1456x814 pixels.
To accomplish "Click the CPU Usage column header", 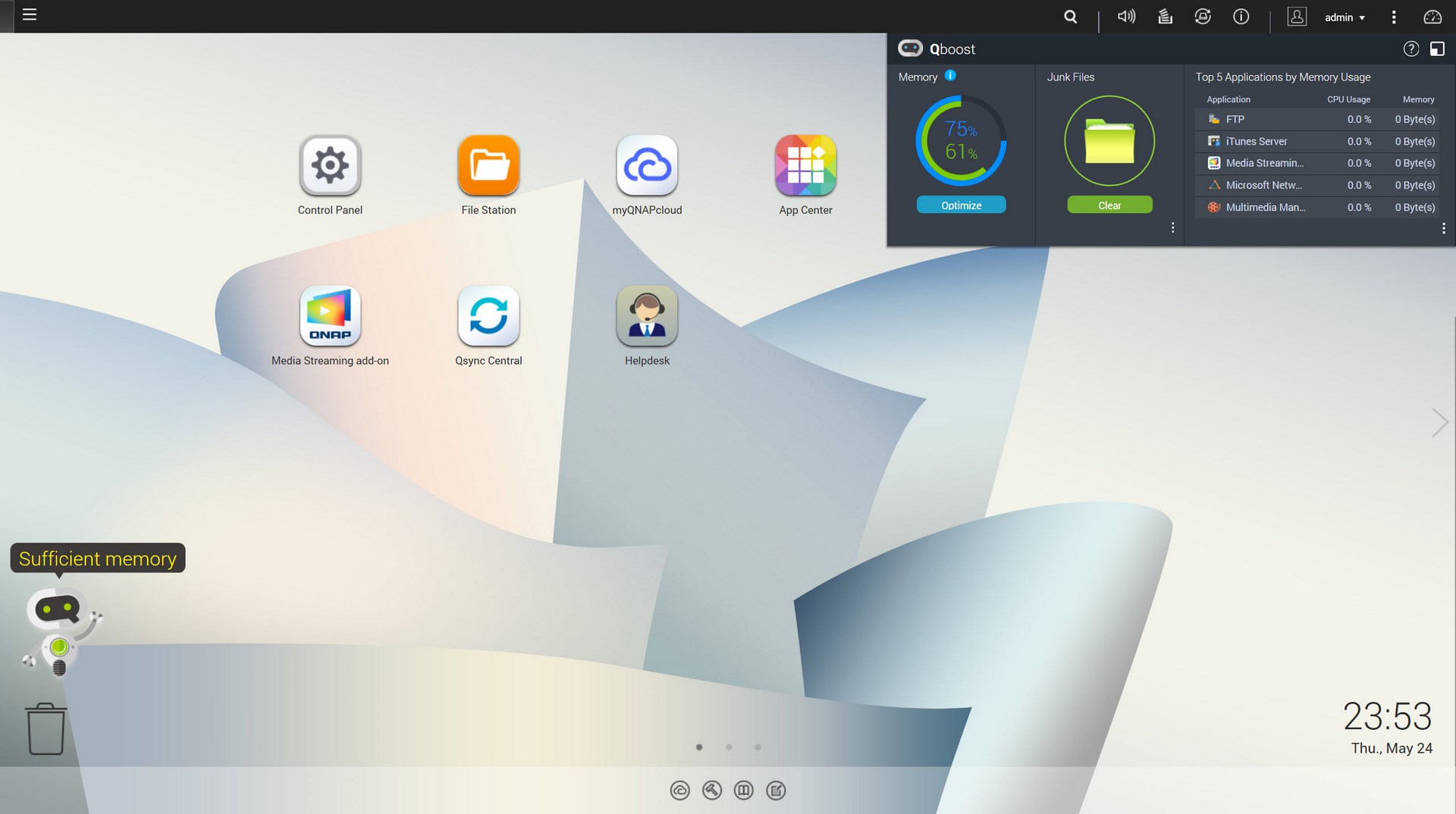I will pos(1348,99).
